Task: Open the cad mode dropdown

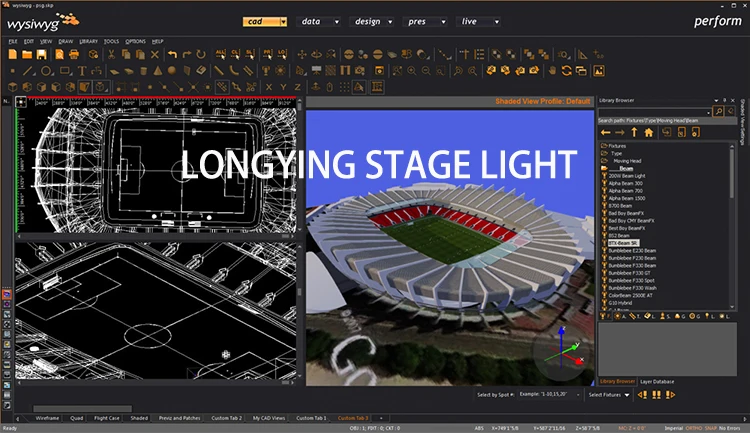Action: point(265,22)
